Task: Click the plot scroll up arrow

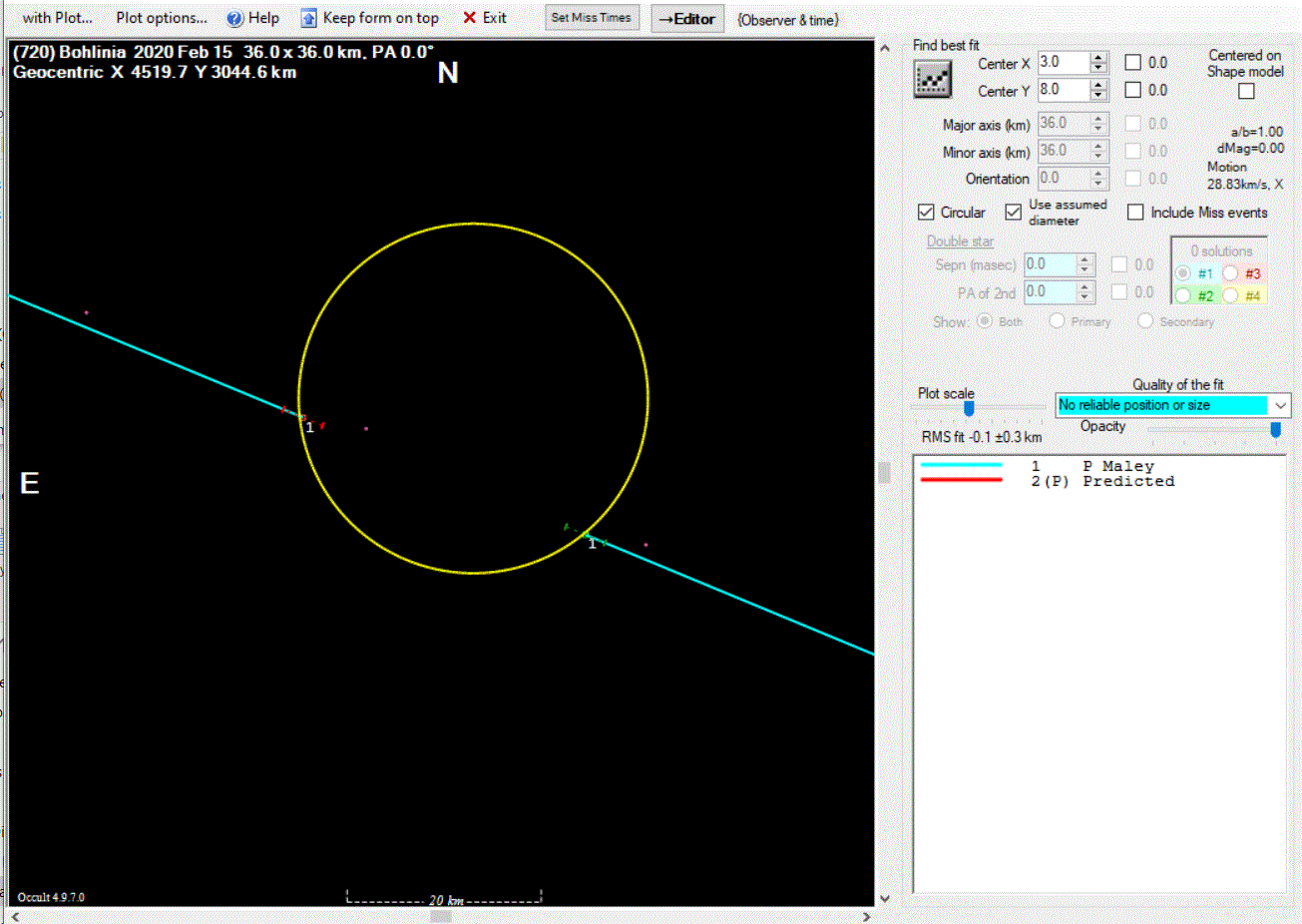Action: (884, 48)
